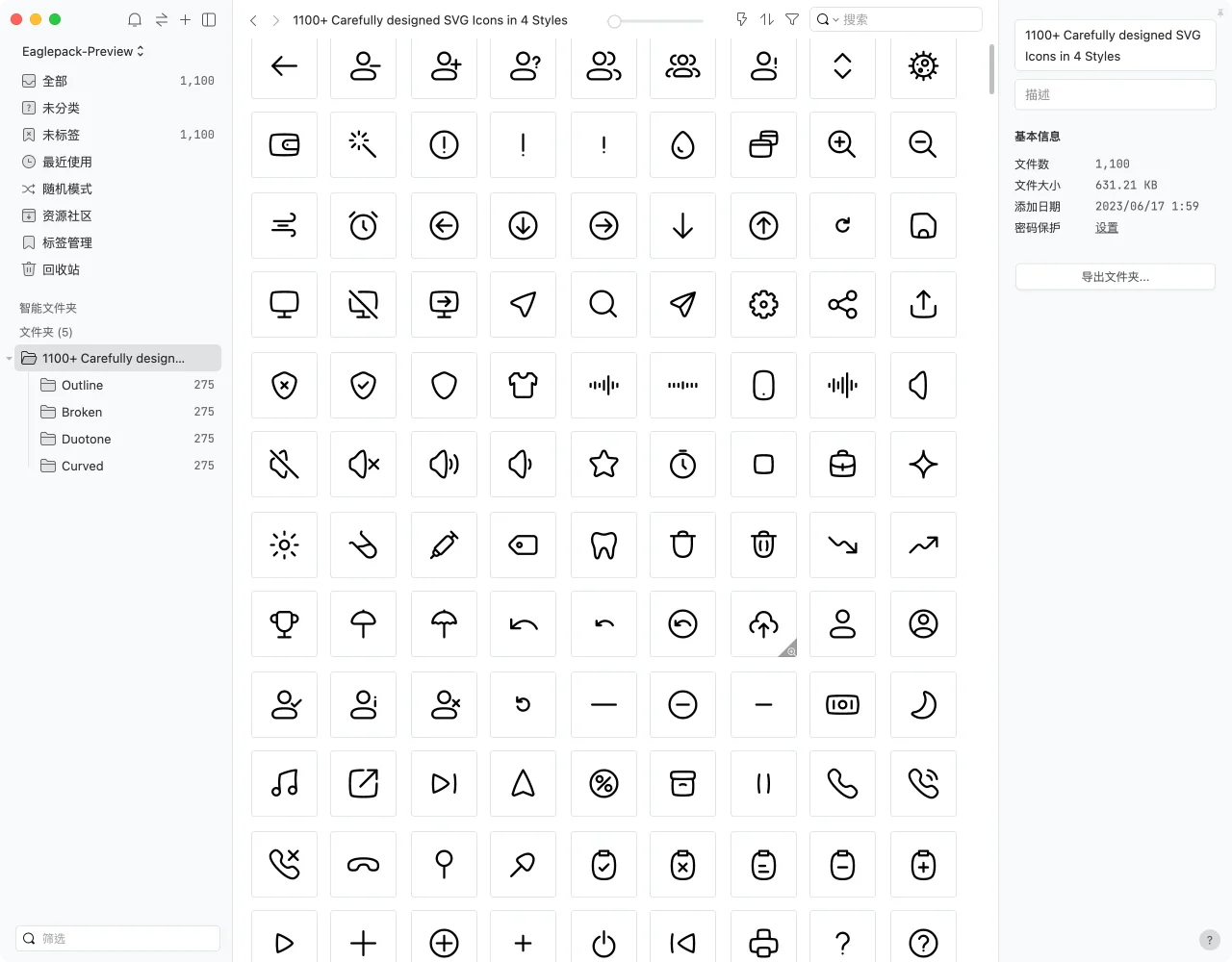Image resolution: width=1232 pixels, height=962 pixels.
Task: Click the main grid vertical scrollbar
Action: pos(991,69)
